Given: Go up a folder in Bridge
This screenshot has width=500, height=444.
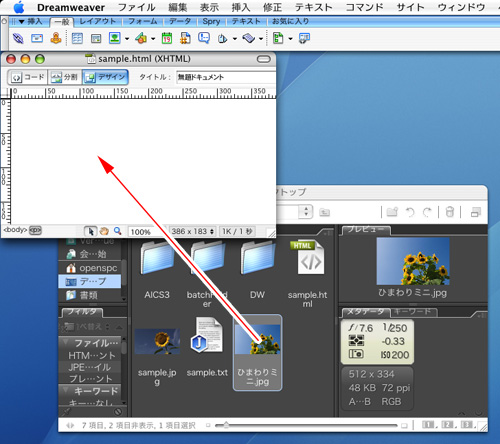Looking at the screenshot, I should (324, 212).
